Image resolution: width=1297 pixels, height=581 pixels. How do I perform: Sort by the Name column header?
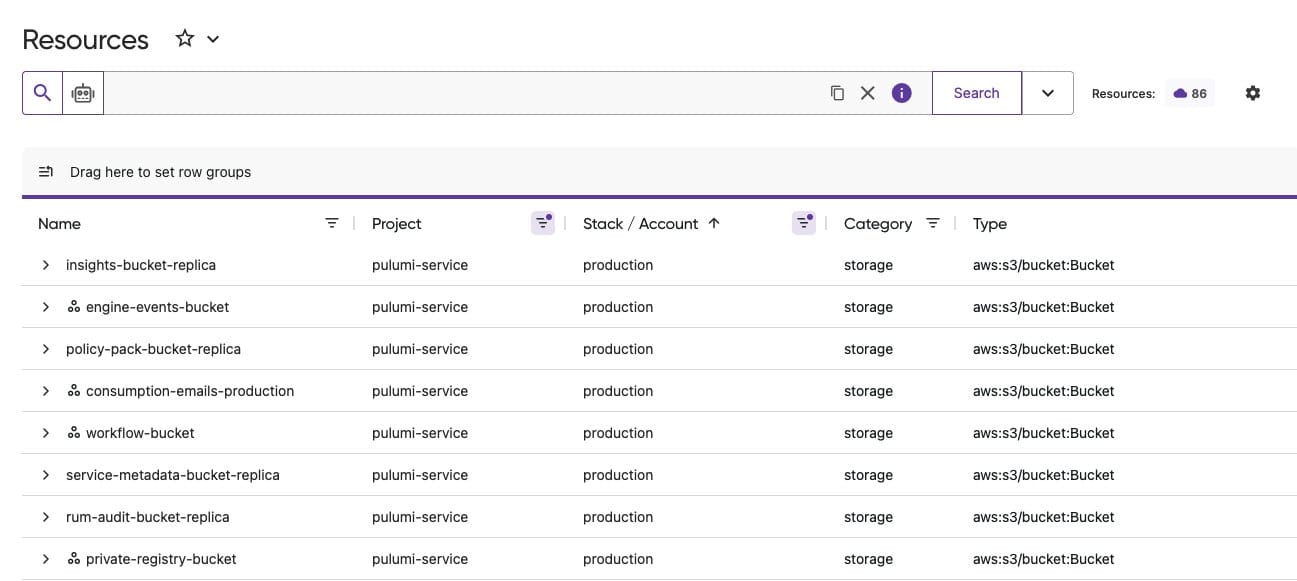coord(59,224)
